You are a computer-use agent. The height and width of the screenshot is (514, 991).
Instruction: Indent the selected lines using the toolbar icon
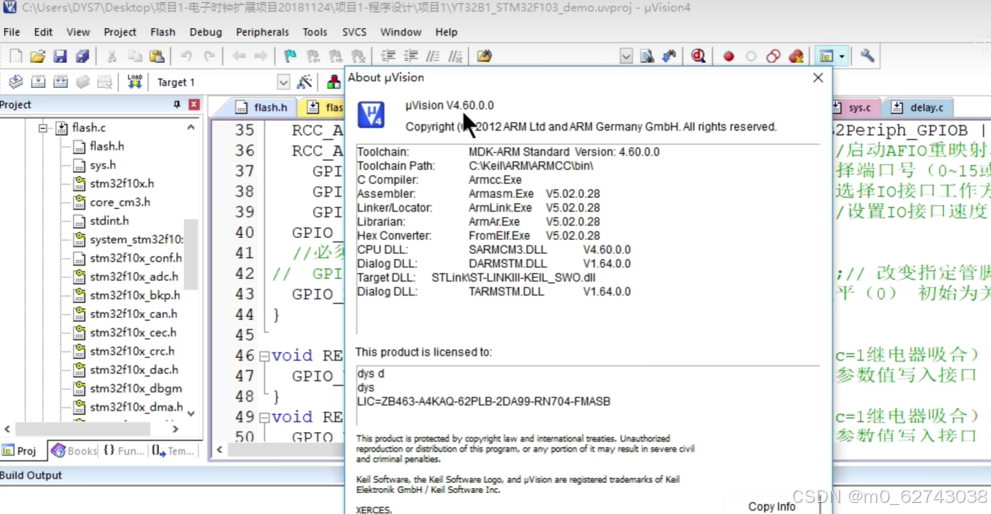[388, 56]
